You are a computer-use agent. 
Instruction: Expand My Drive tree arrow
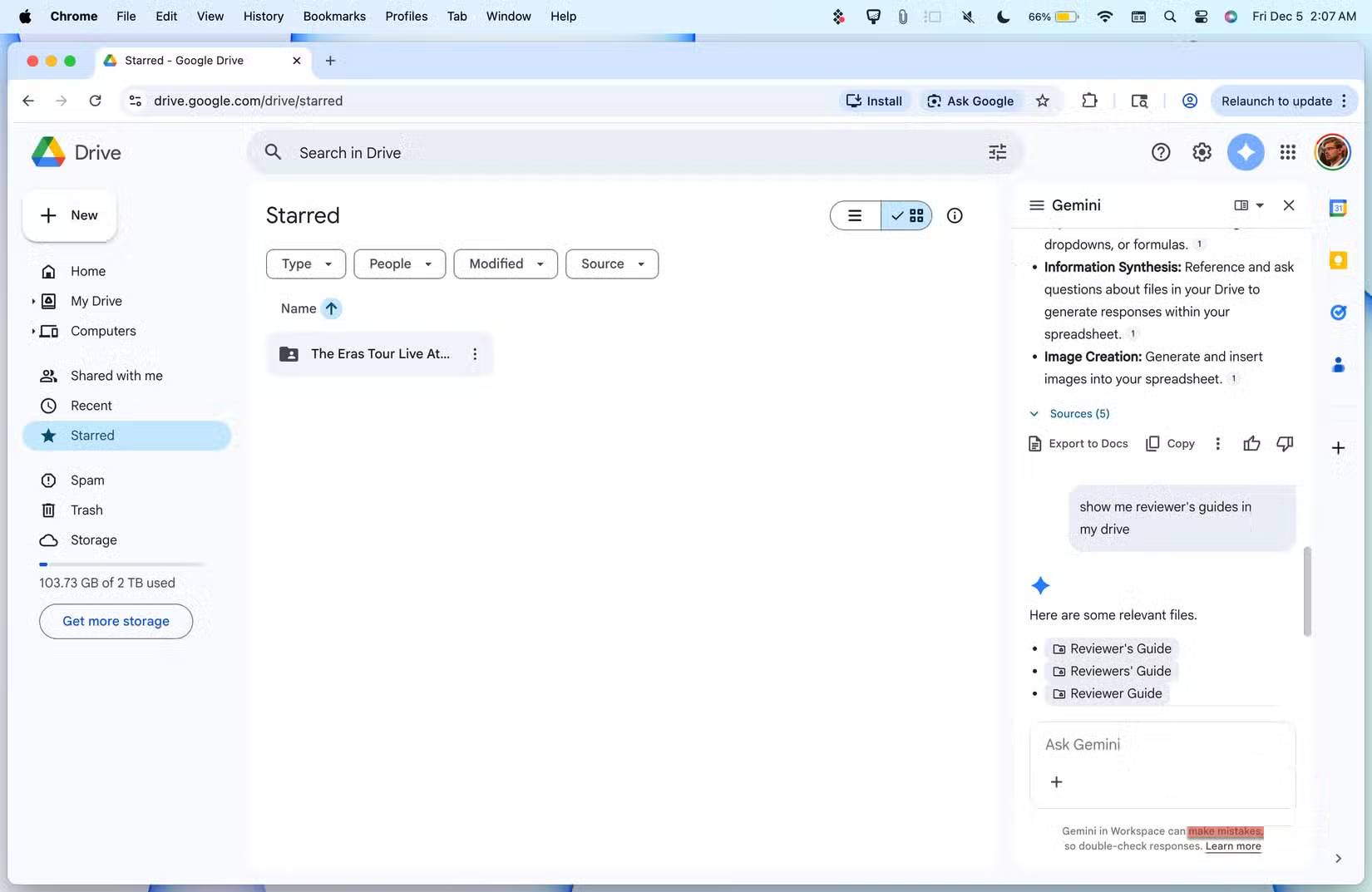tap(33, 301)
